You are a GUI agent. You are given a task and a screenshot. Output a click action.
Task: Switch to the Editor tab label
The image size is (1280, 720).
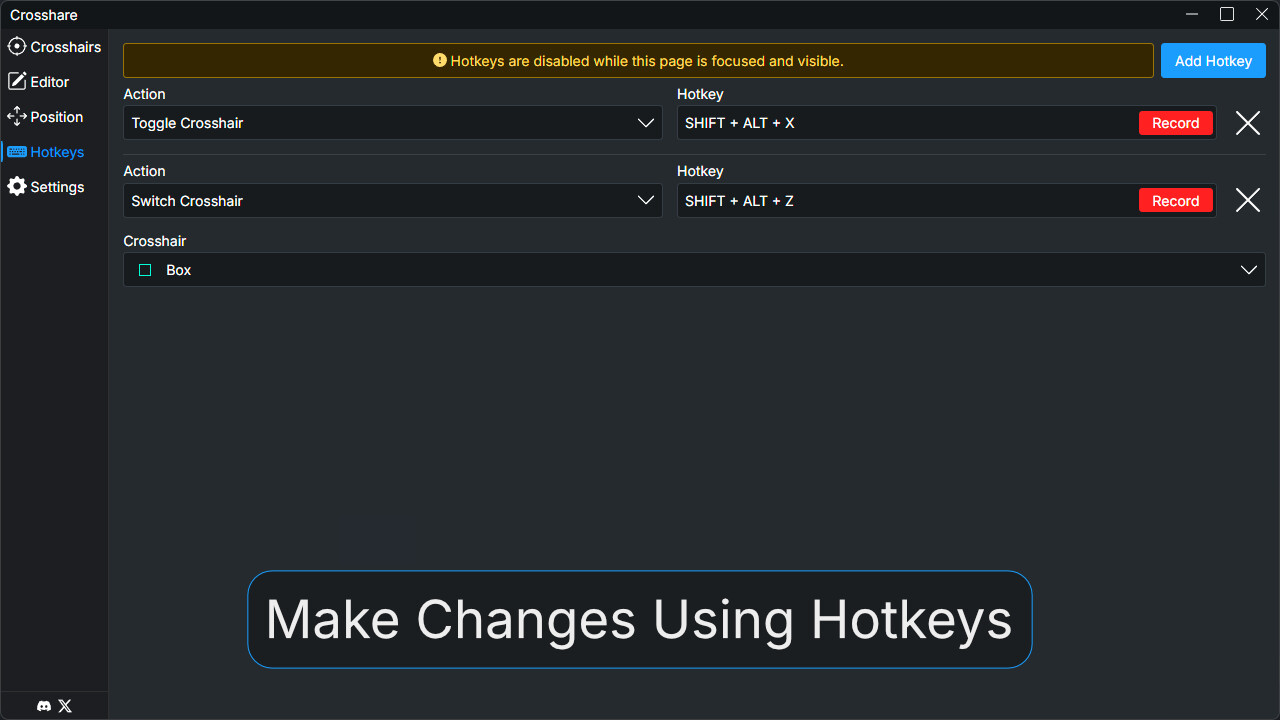(x=50, y=82)
